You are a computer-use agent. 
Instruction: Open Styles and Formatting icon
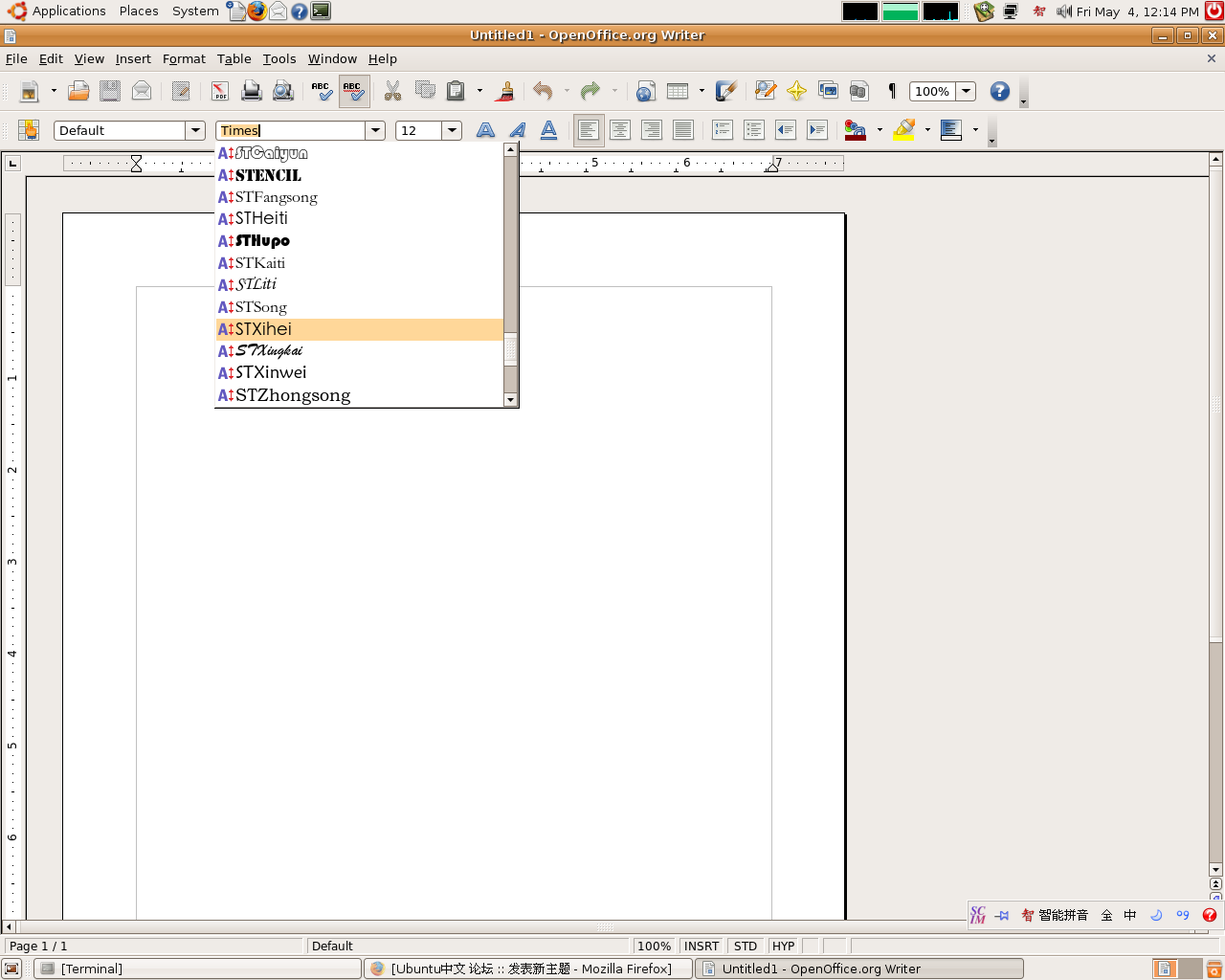29,130
